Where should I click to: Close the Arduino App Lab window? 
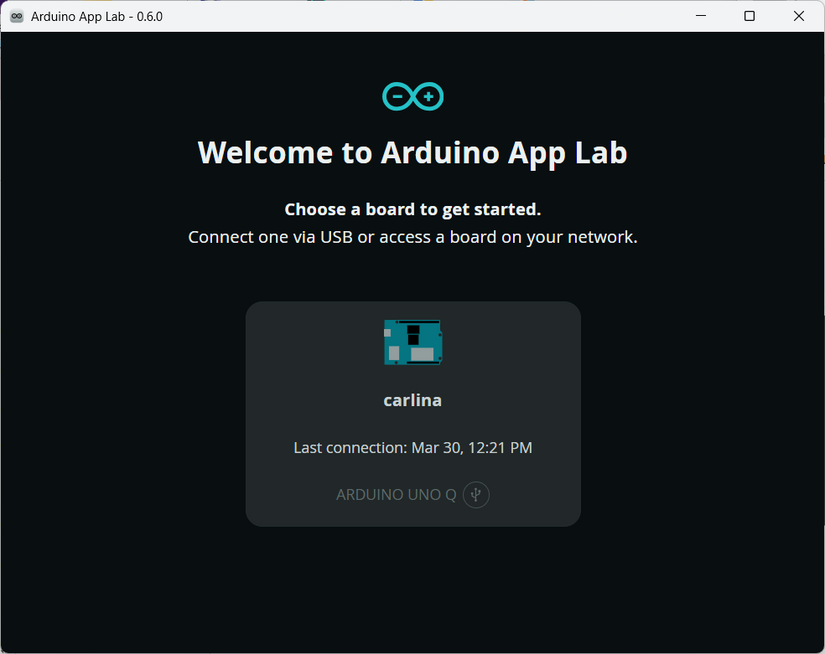799,16
